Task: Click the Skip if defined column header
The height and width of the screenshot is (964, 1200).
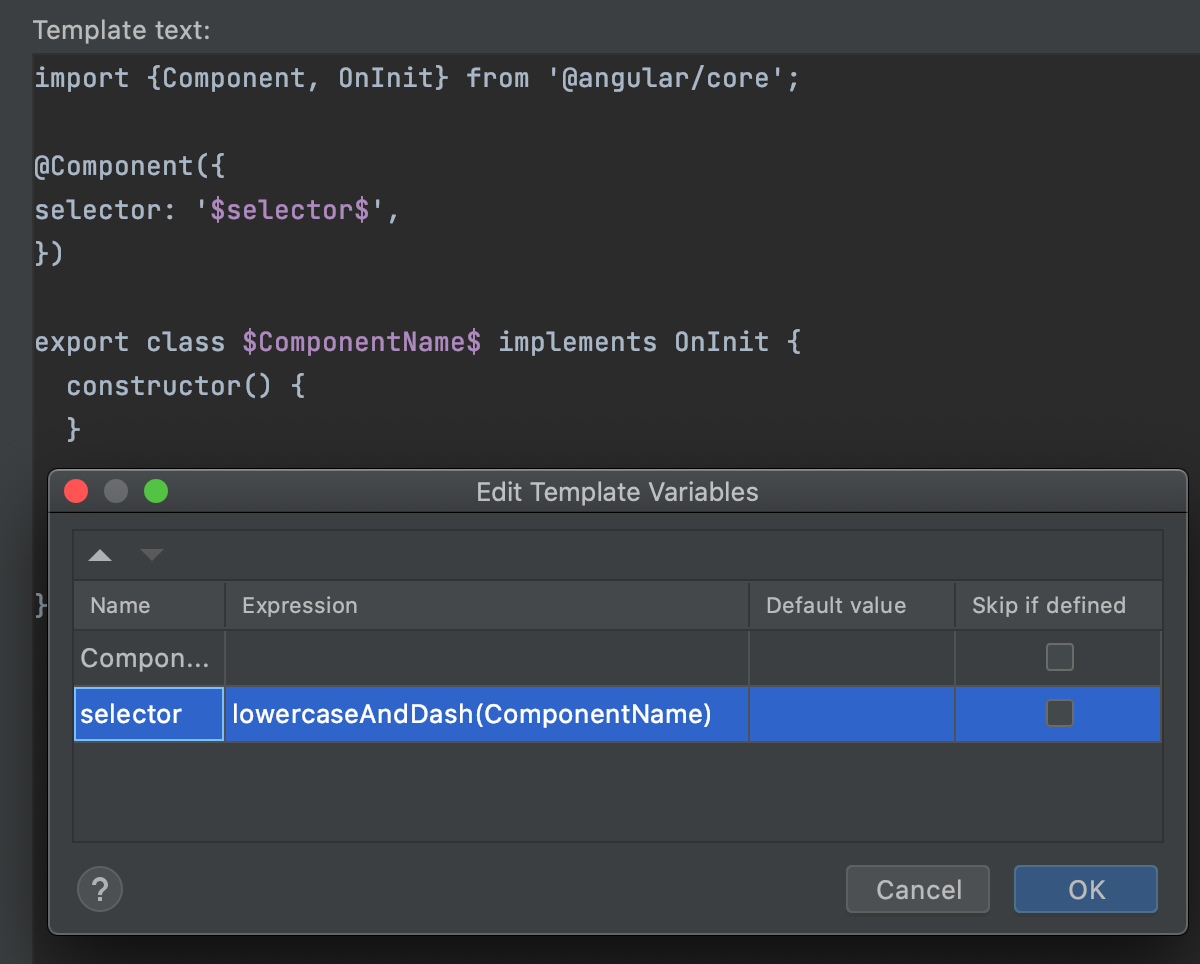Action: click(1047, 605)
